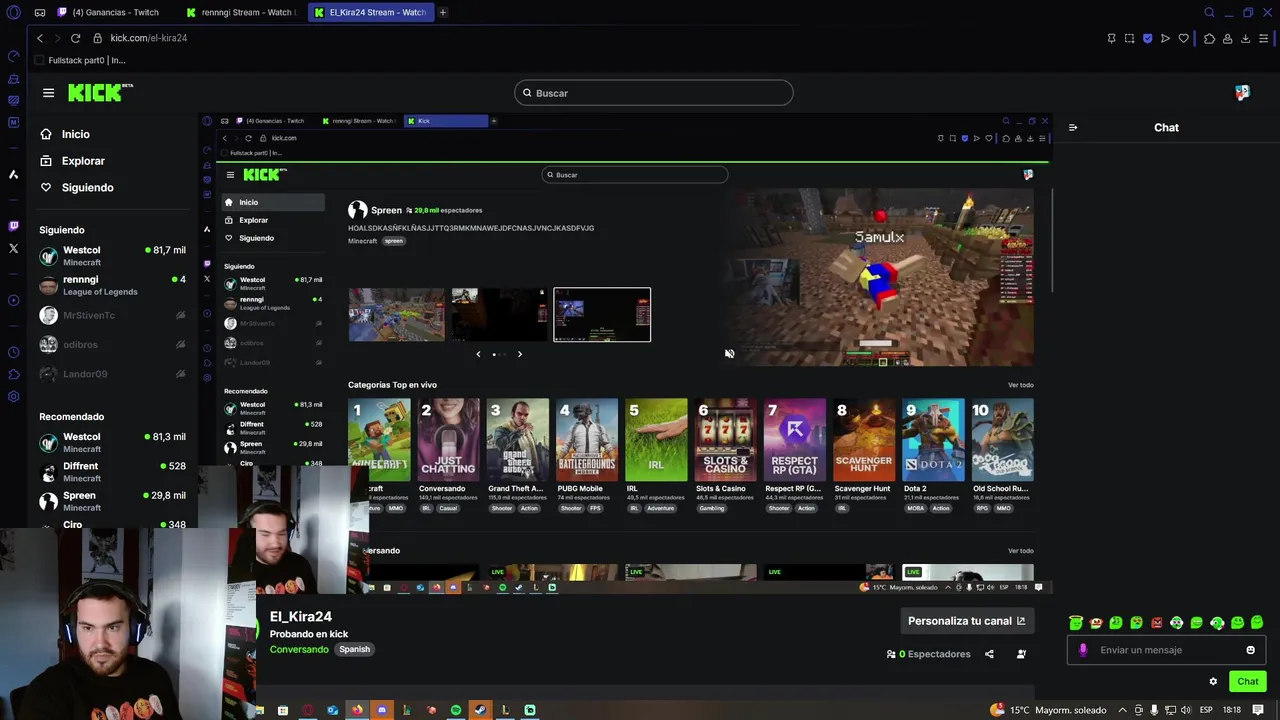Select the El_Kira24 Stream tab
This screenshot has width=1280, height=720.
point(371,12)
